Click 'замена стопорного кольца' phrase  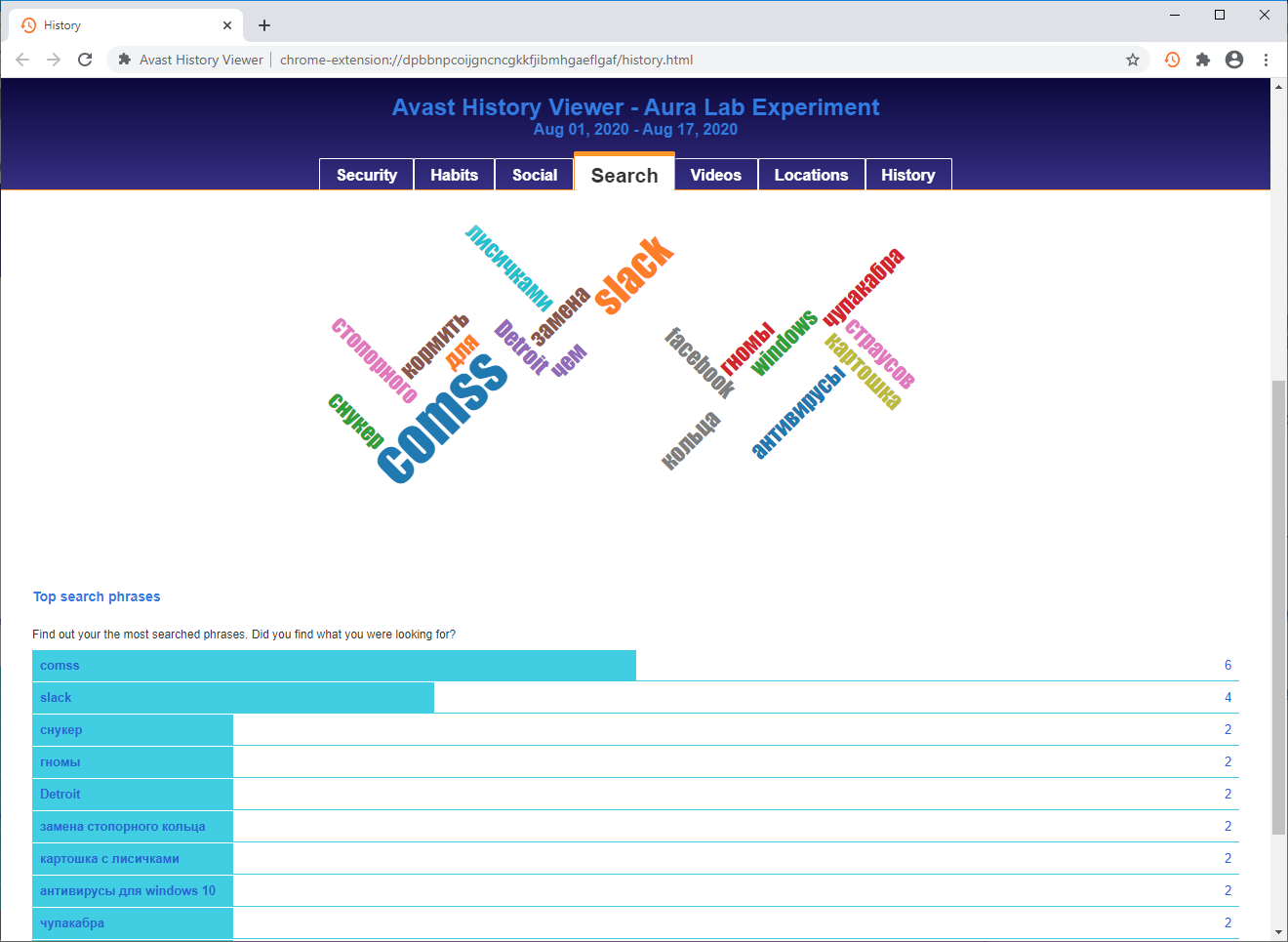click(123, 826)
